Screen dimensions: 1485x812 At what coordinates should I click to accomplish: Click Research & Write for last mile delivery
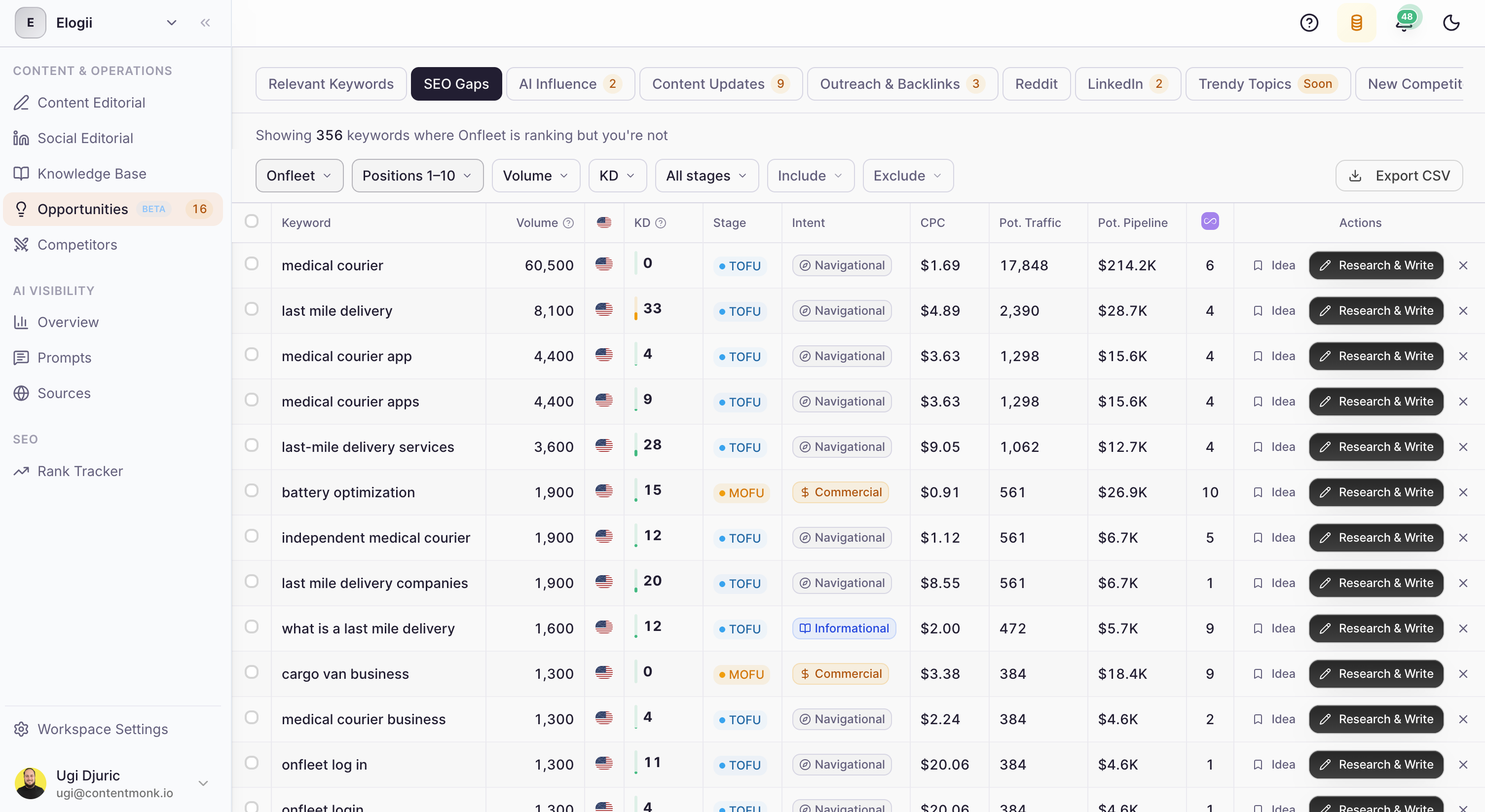[1375, 311]
